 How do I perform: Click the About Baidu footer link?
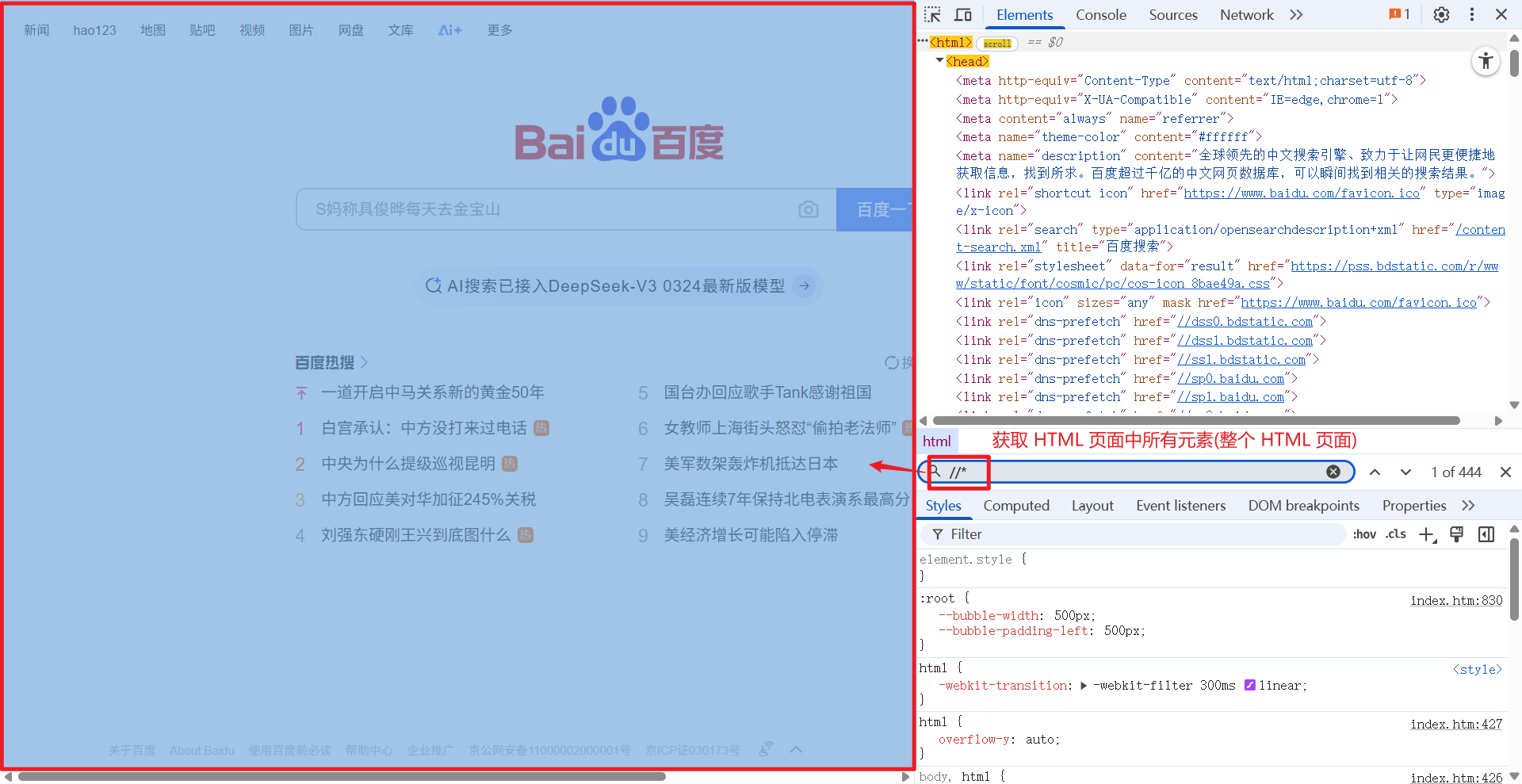201,750
